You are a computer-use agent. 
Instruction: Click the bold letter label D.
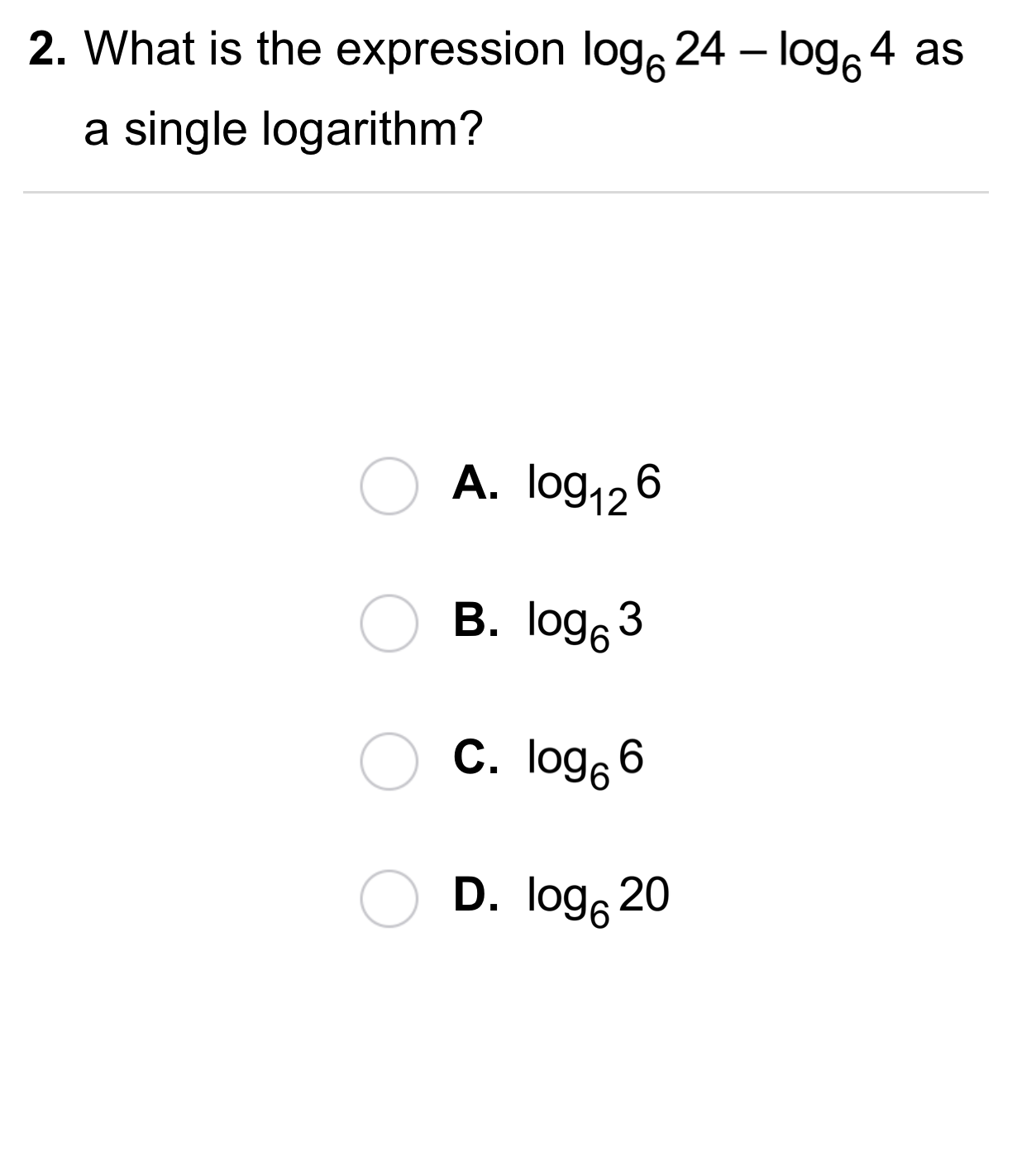point(475,896)
